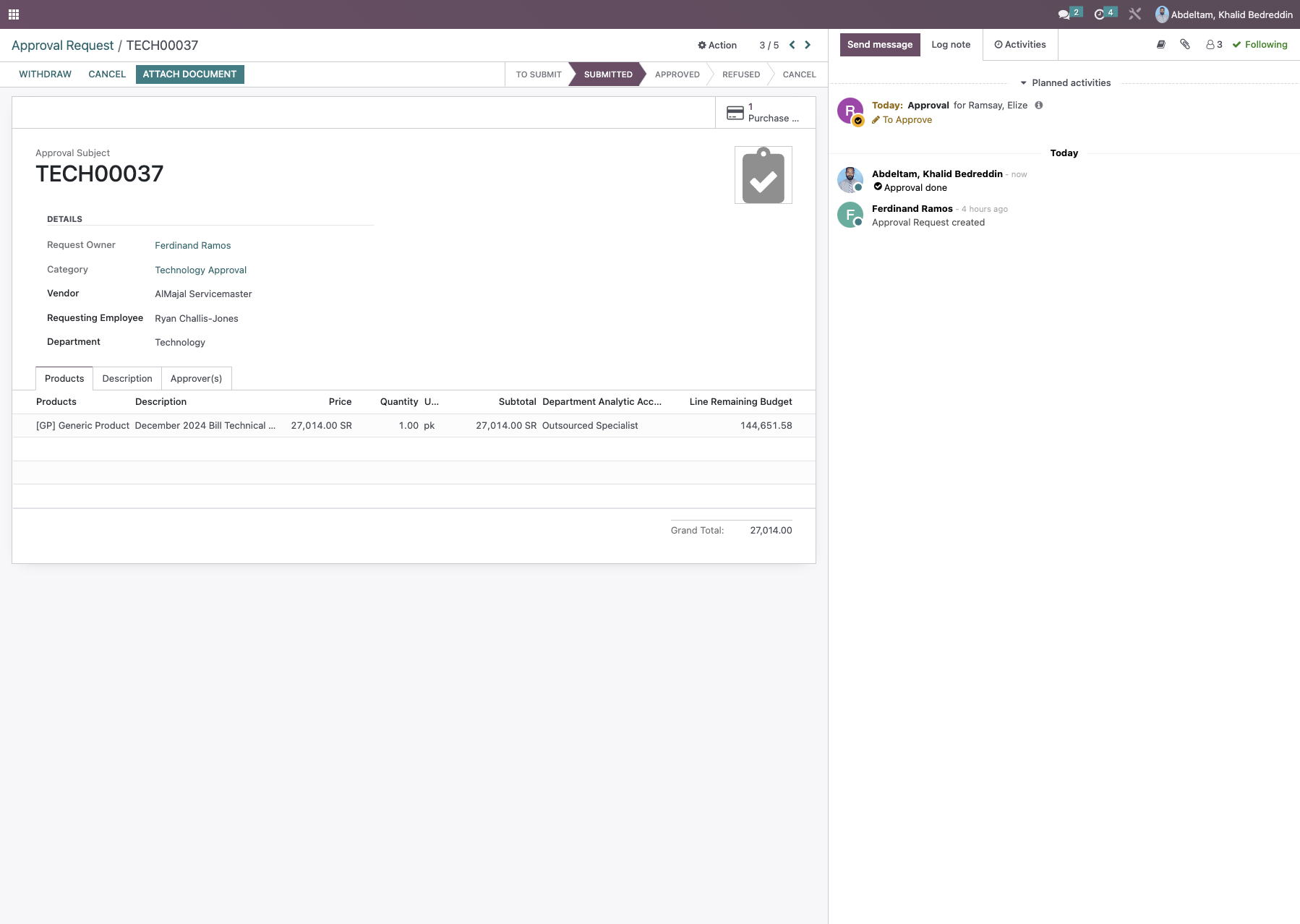Open the Action gear menu

pos(717,45)
